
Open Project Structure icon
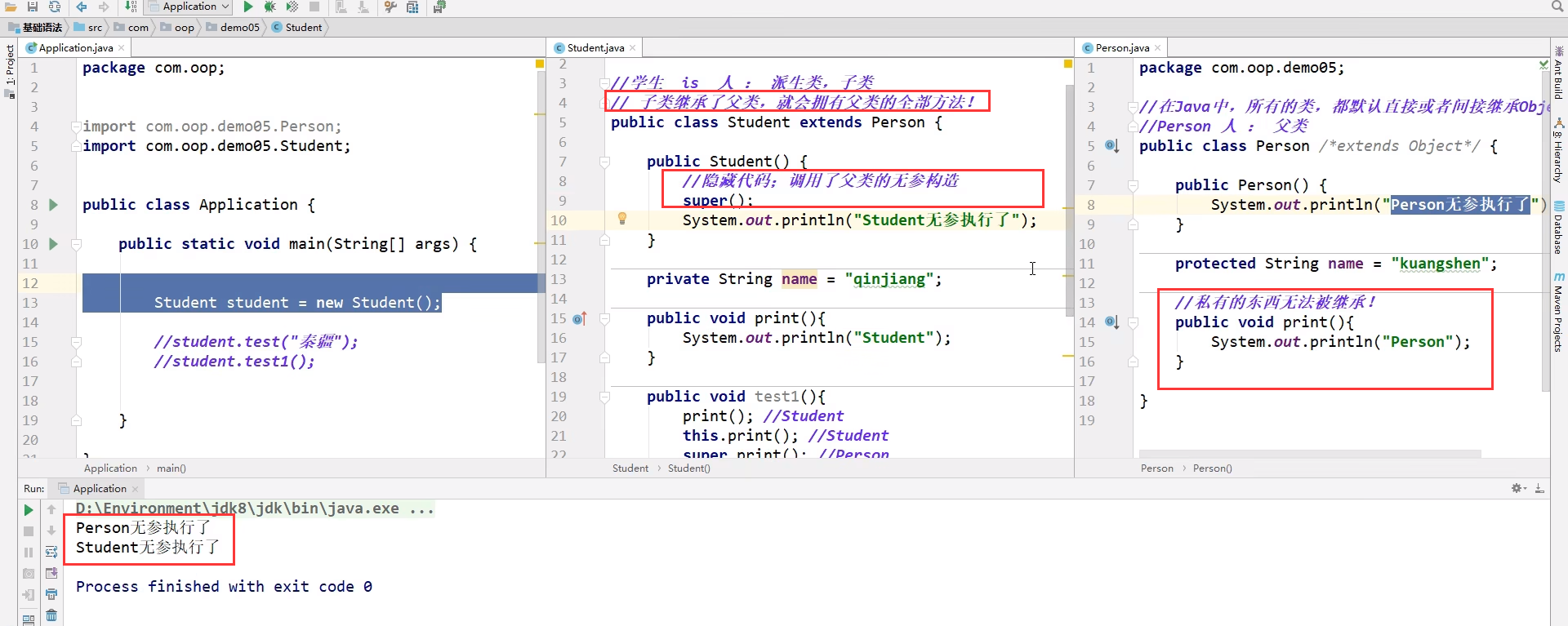pos(412,7)
